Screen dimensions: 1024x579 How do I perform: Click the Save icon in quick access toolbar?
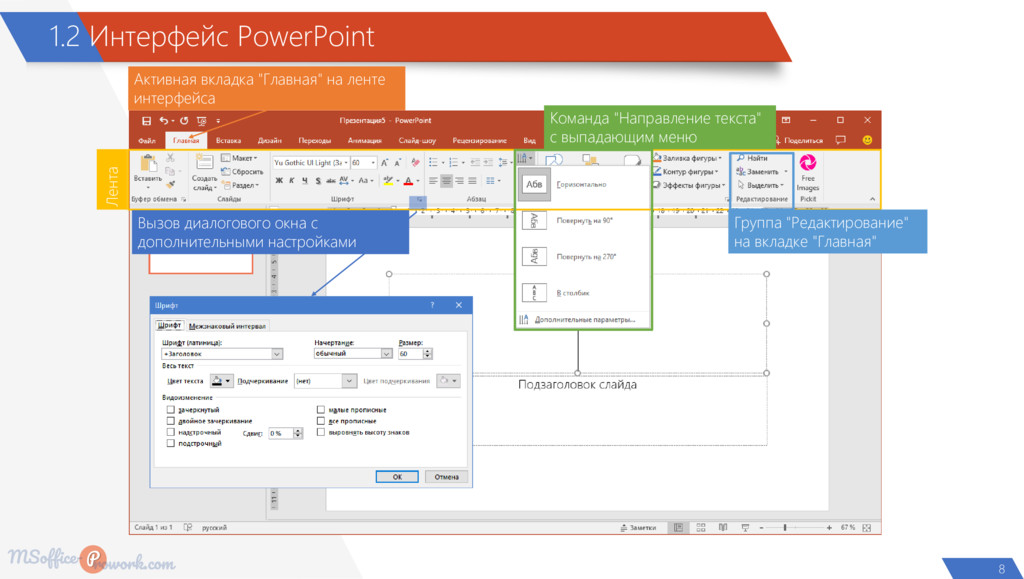coord(146,121)
